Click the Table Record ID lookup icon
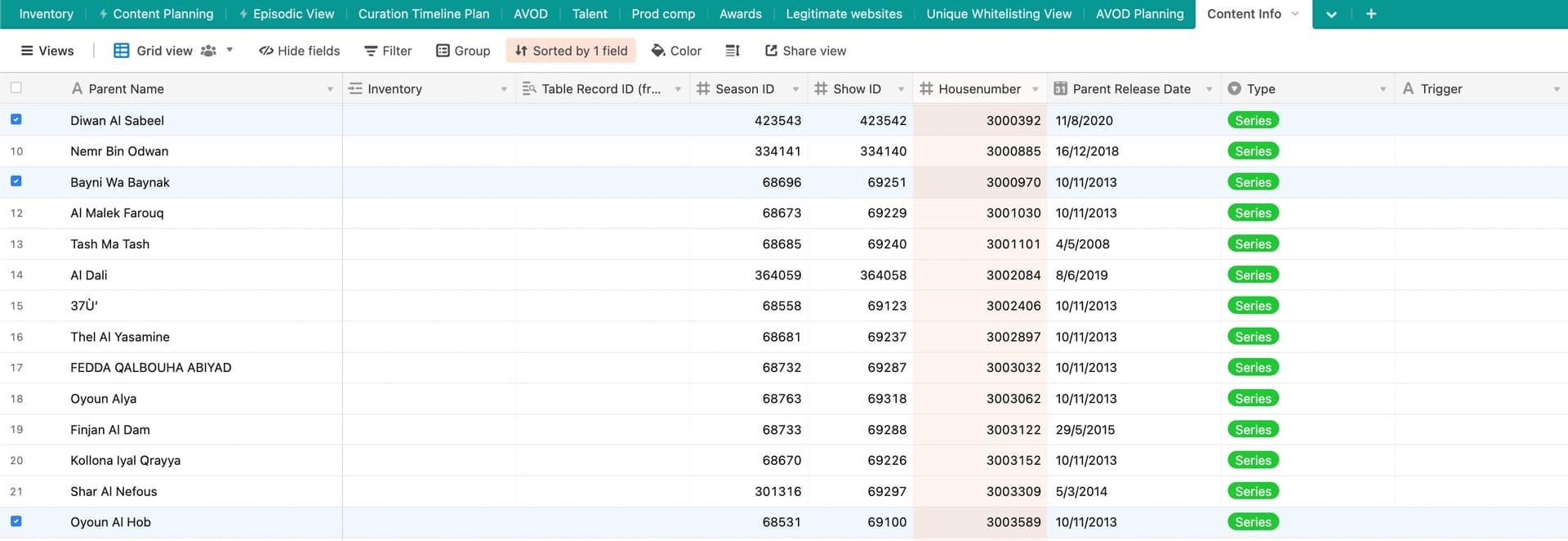Screen dimensions: 1568x541 pos(528,88)
